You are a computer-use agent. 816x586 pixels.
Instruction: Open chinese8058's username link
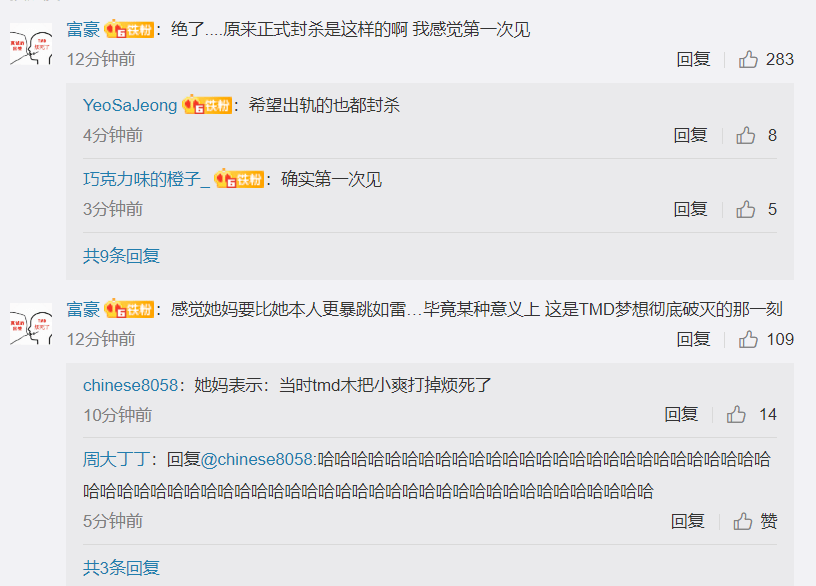click(x=131, y=385)
